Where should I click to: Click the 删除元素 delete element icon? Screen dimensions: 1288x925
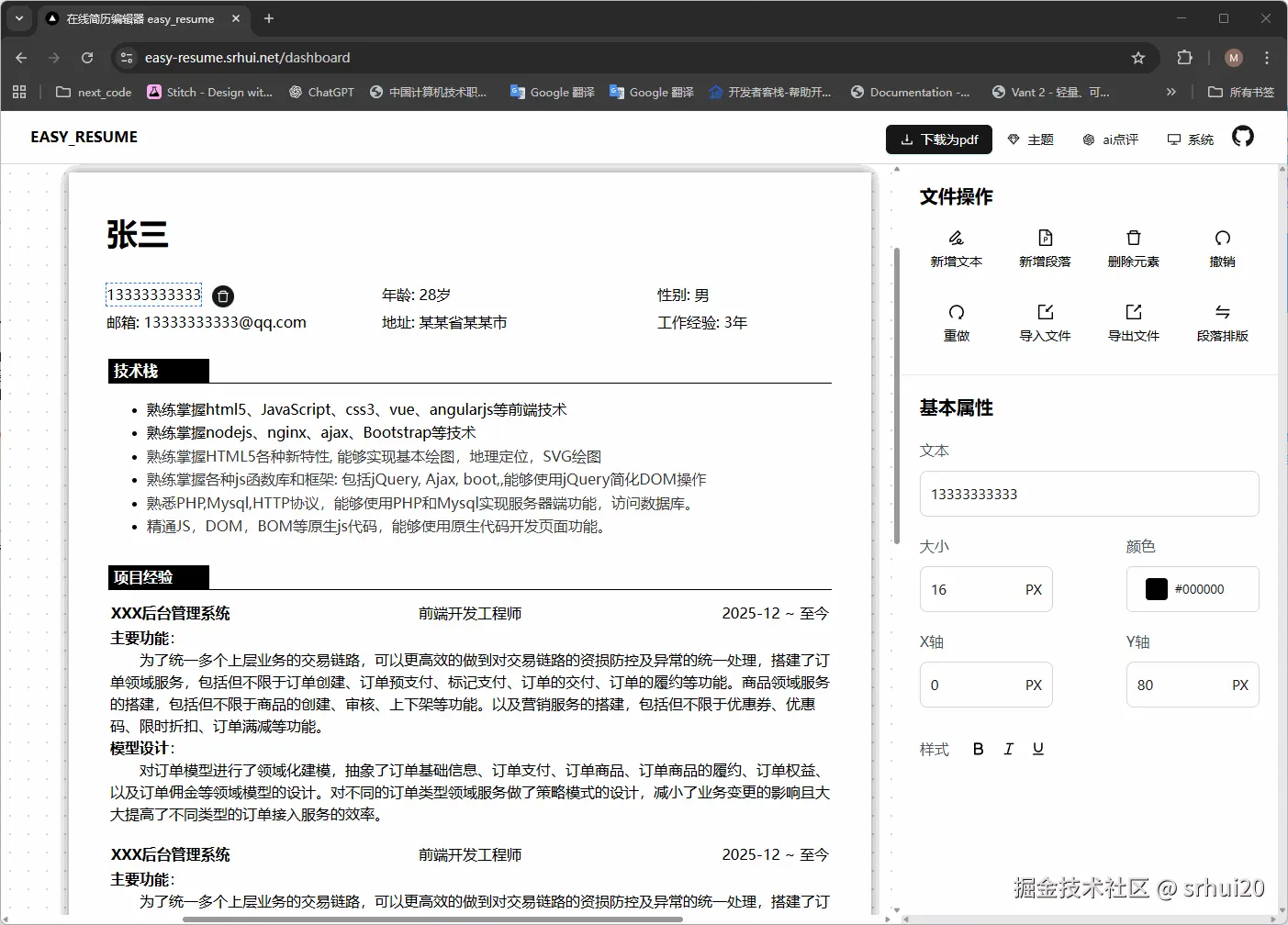(1134, 238)
